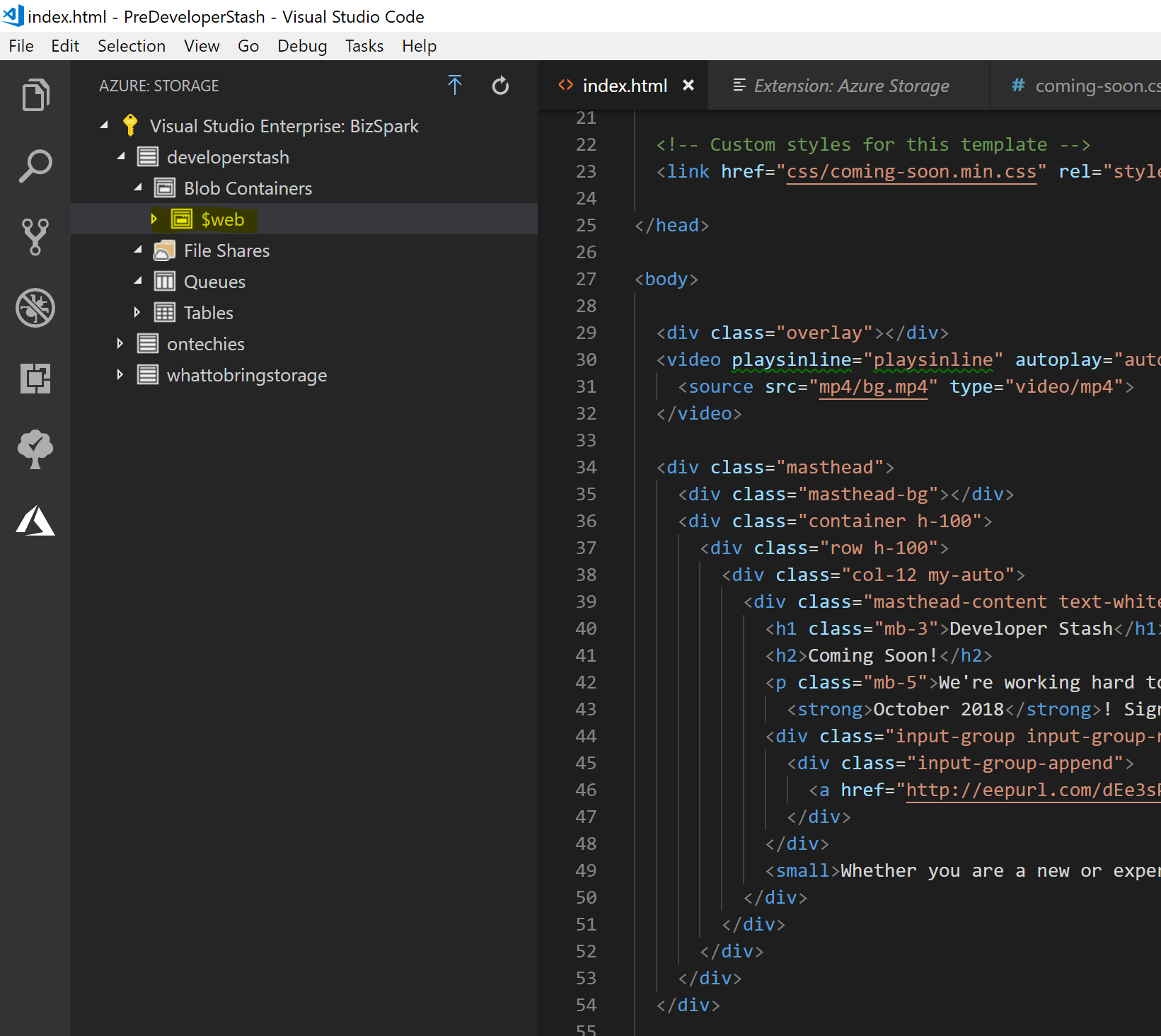This screenshot has height=1036, width=1161.
Task: Open the Go menu
Action: [x=248, y=46]
